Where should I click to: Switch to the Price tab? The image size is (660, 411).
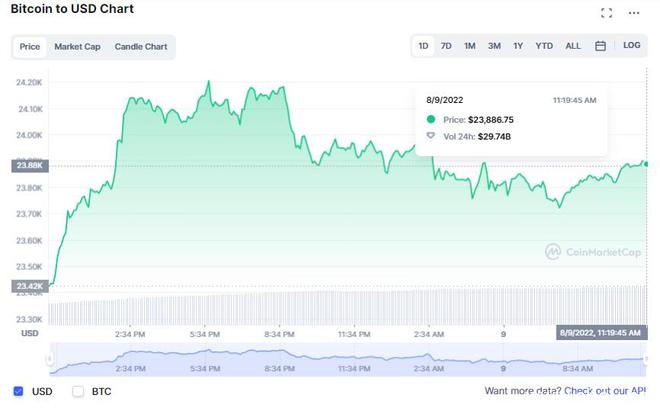(x=30, y=47)
